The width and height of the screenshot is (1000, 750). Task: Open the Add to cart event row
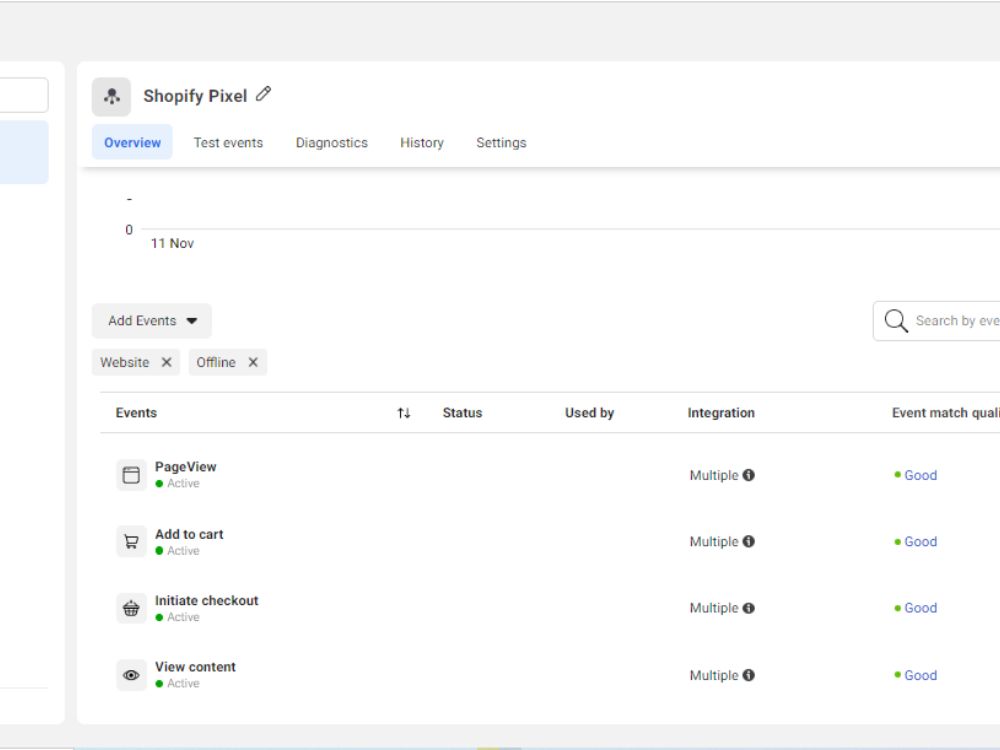coord(550,541)
